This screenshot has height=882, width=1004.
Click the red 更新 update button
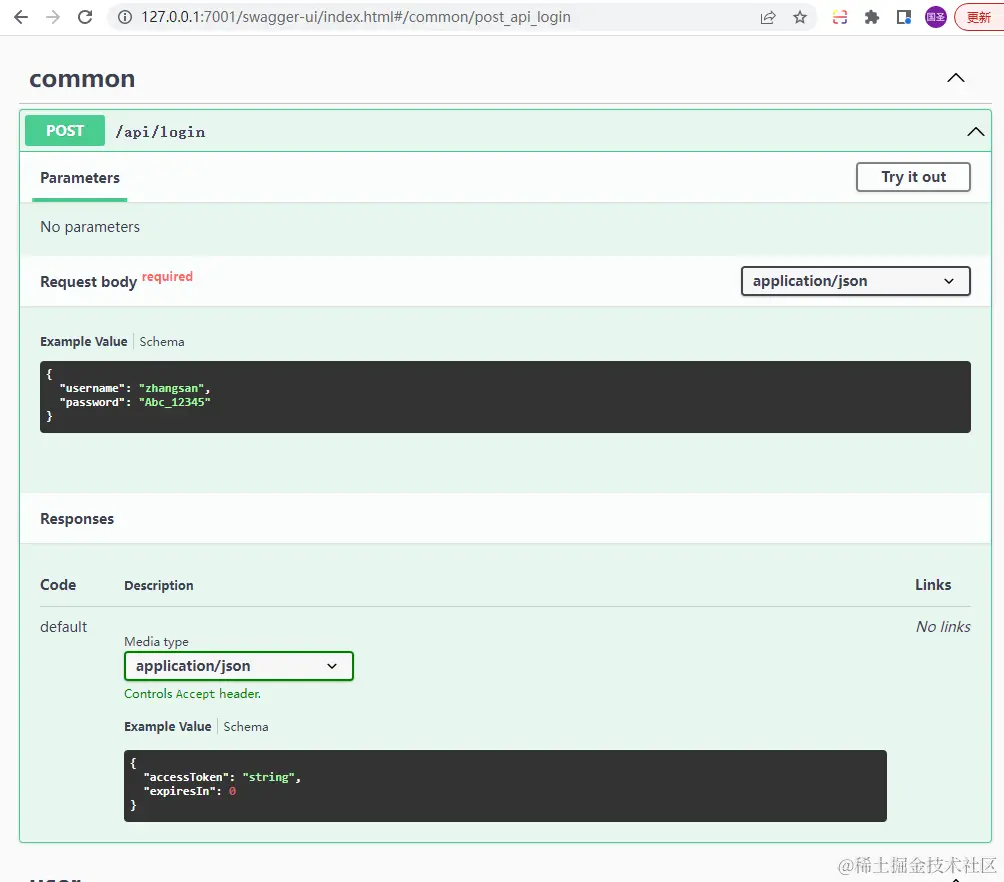(x=978, y=17)
